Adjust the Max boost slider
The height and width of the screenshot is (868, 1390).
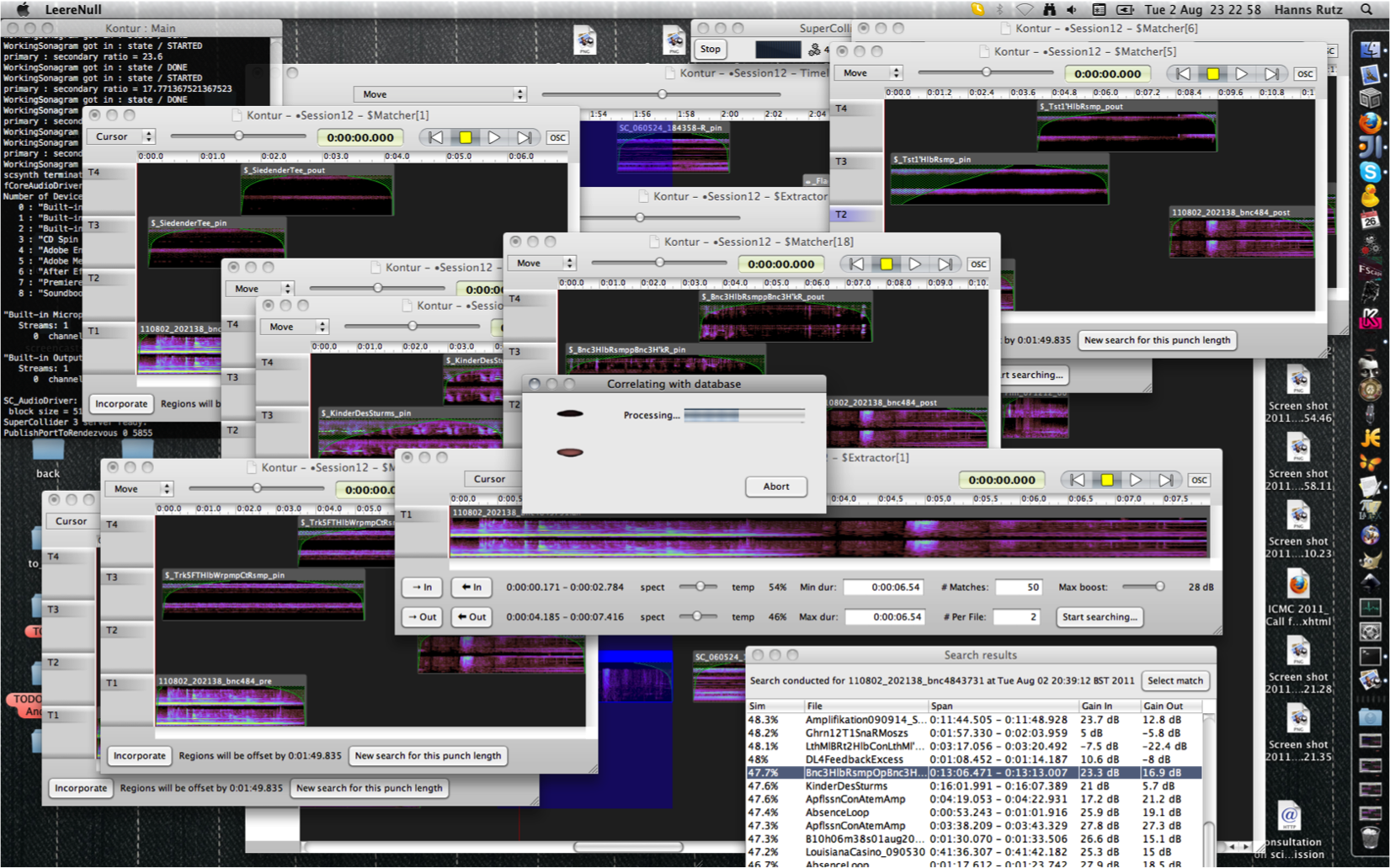tap(1158, 587)
